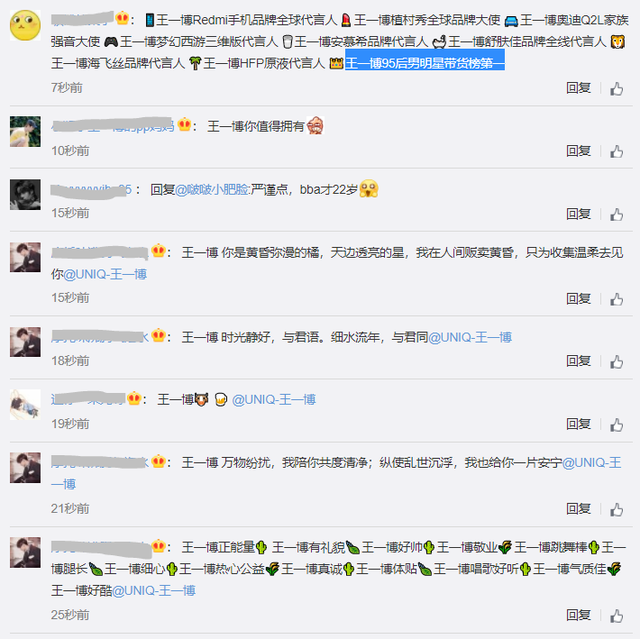The image size is (640, 639).
Task: Like the comment posted 21秒前
Action: [616, 509]
